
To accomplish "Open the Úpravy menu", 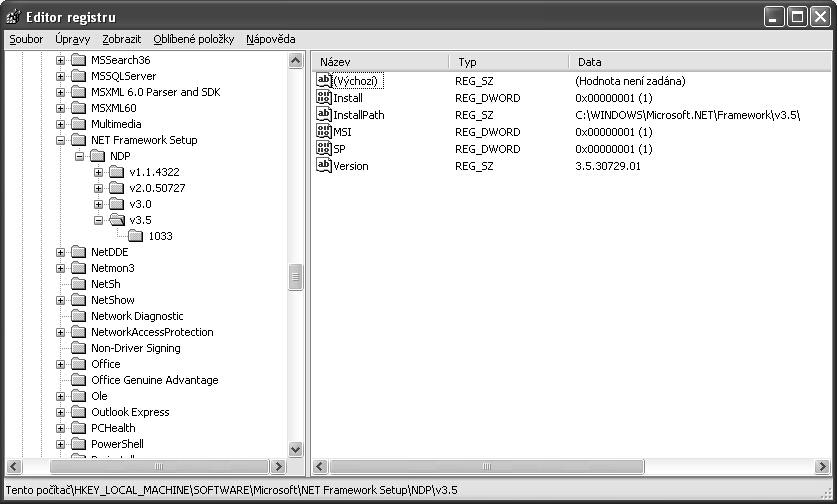I will 73,40.
